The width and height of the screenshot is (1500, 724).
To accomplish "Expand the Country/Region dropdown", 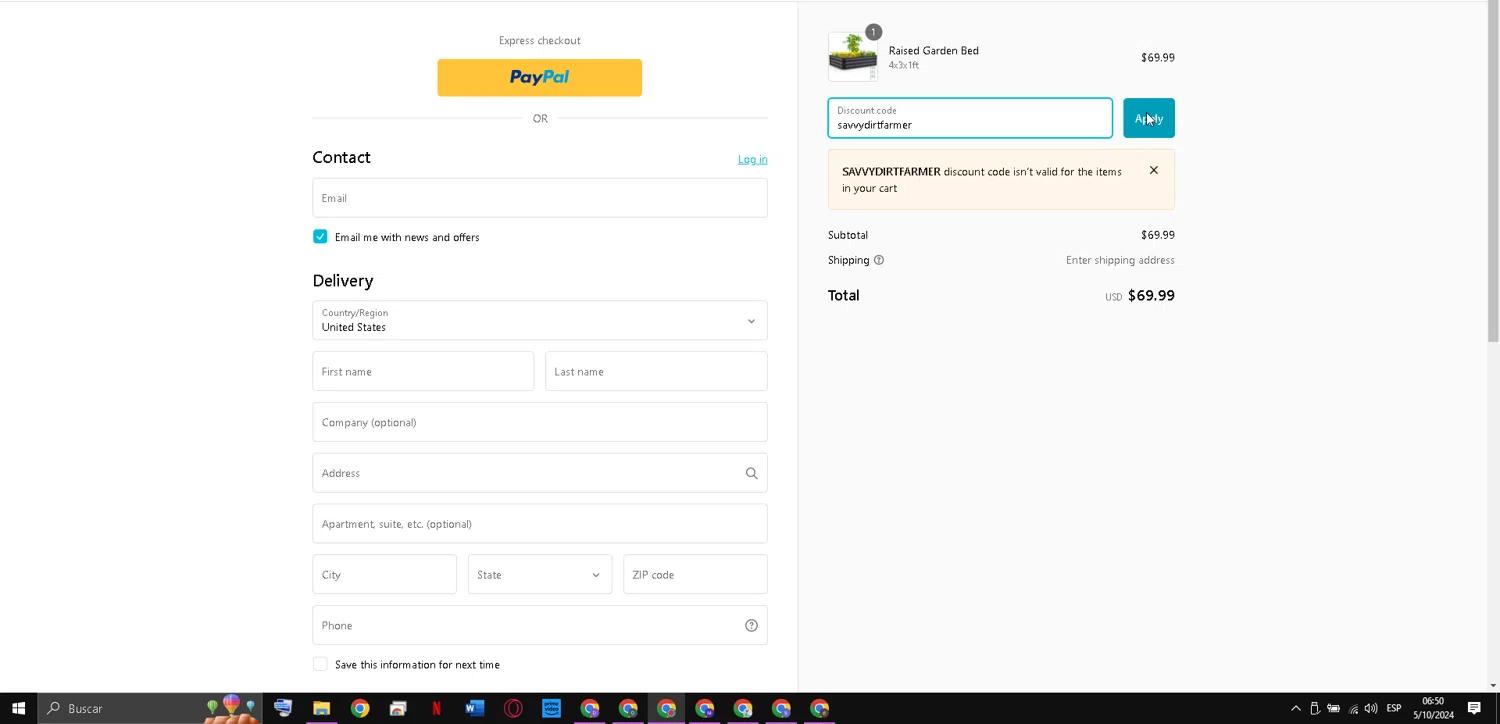I will [540, 321].
